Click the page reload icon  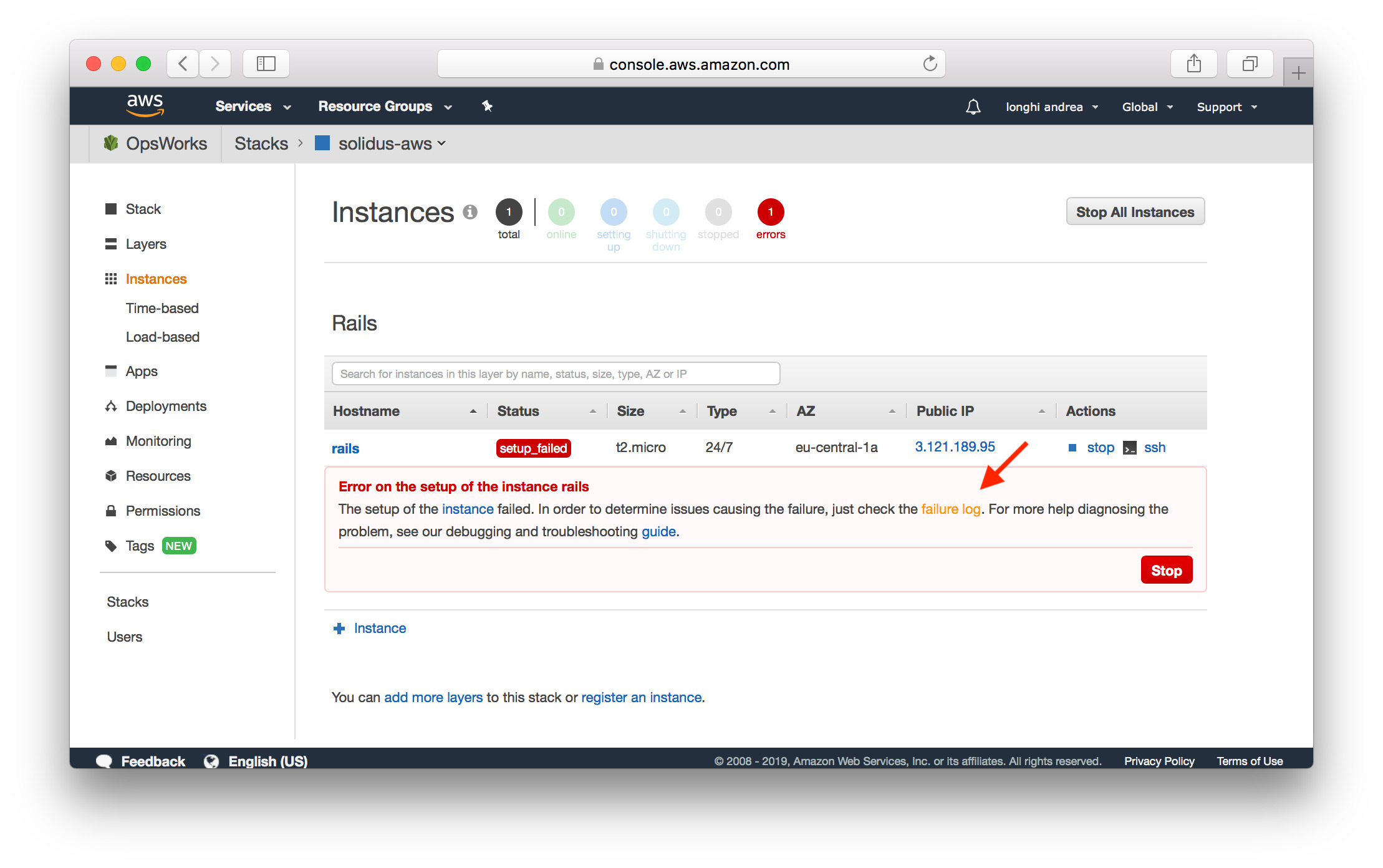coord(930,64)
